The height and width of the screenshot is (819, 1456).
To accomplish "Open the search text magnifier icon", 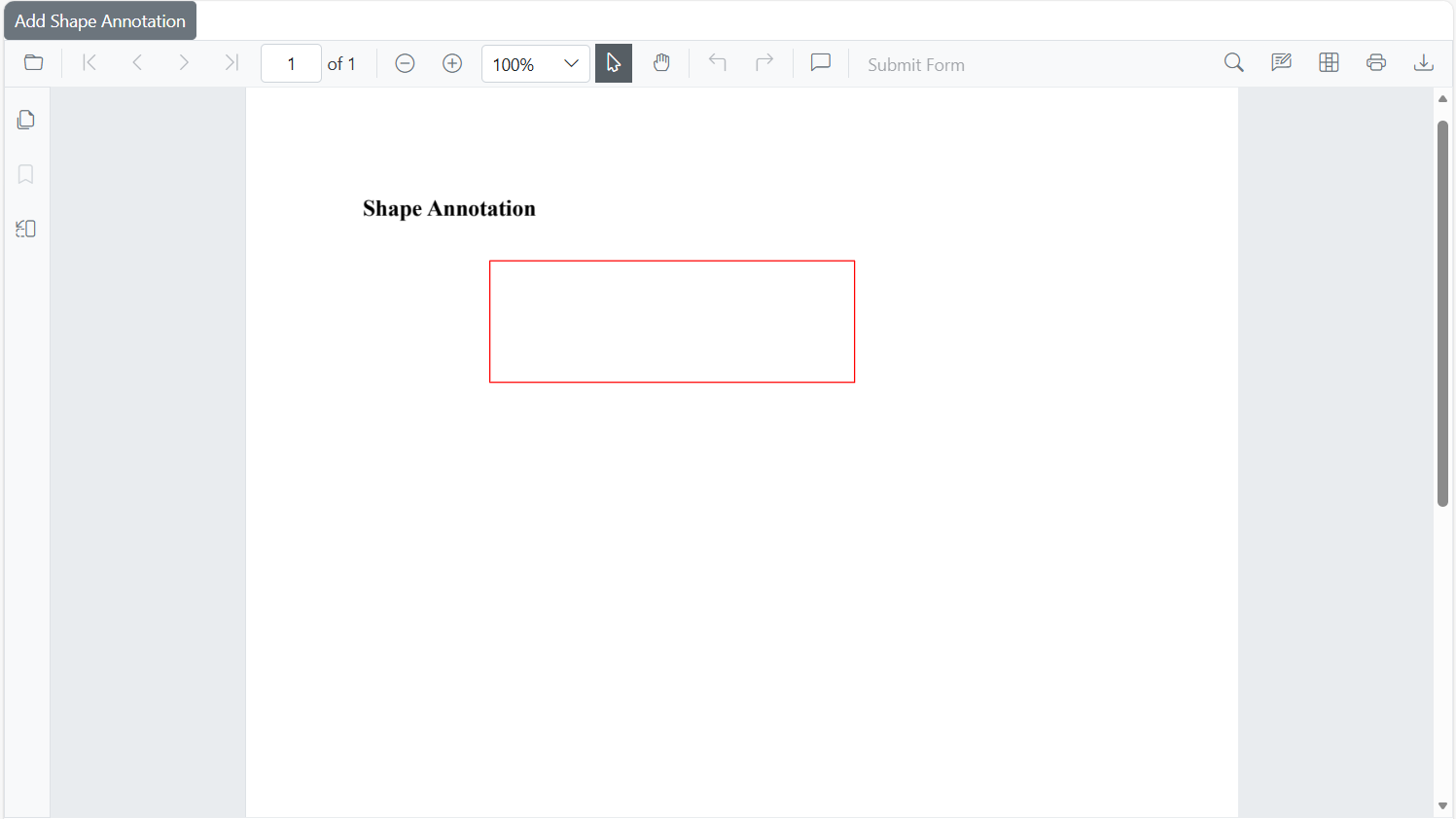I will [x=1233, y=63].
